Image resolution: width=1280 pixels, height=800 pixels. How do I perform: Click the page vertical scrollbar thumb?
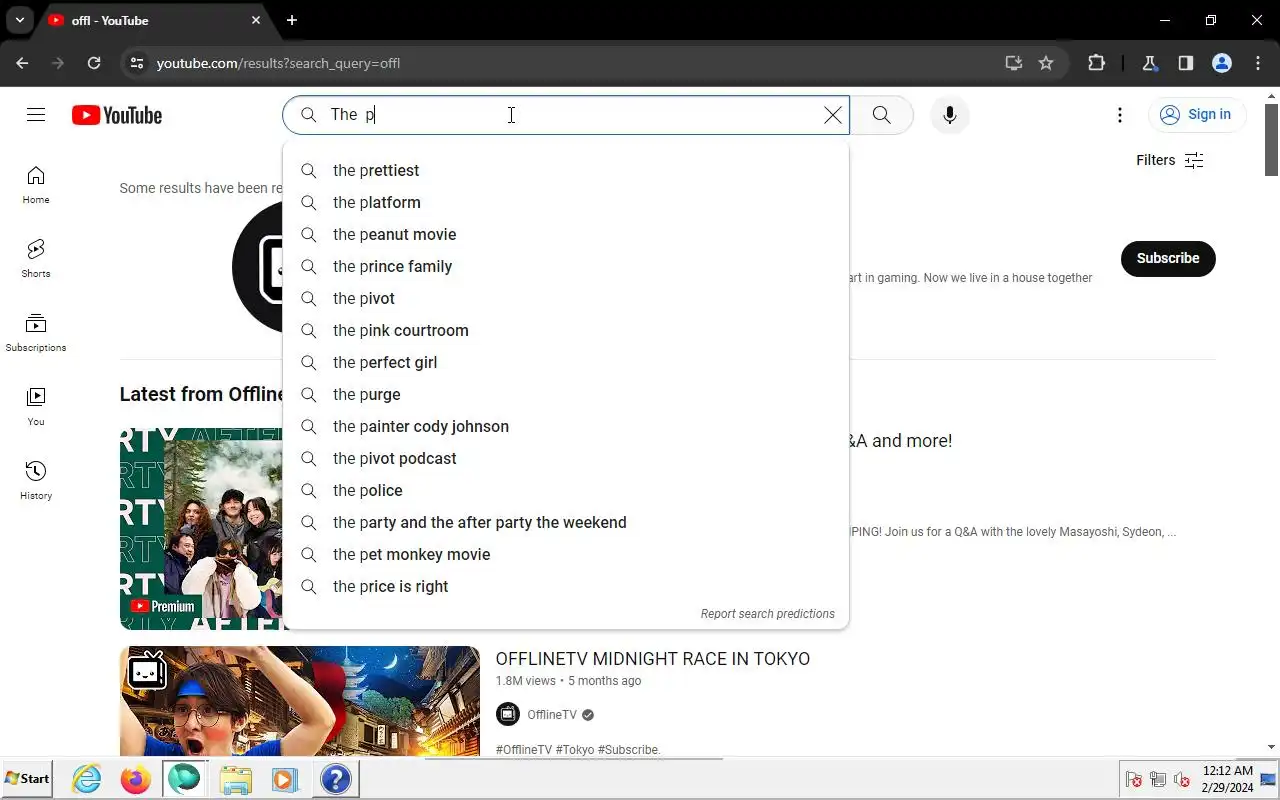(x=1272, y=139)
